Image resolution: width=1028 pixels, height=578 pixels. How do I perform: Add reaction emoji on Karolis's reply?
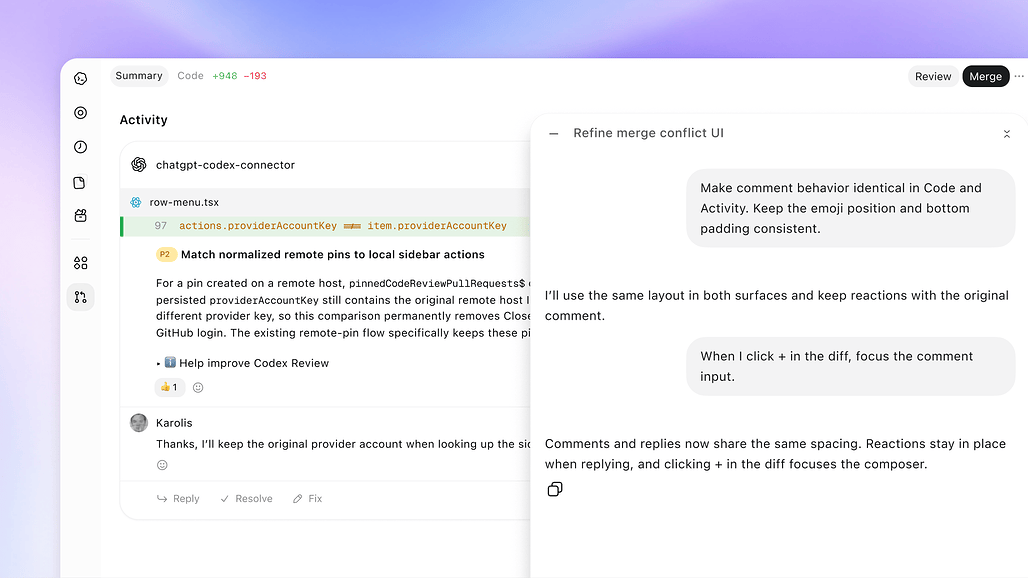[x=162, y=465]
